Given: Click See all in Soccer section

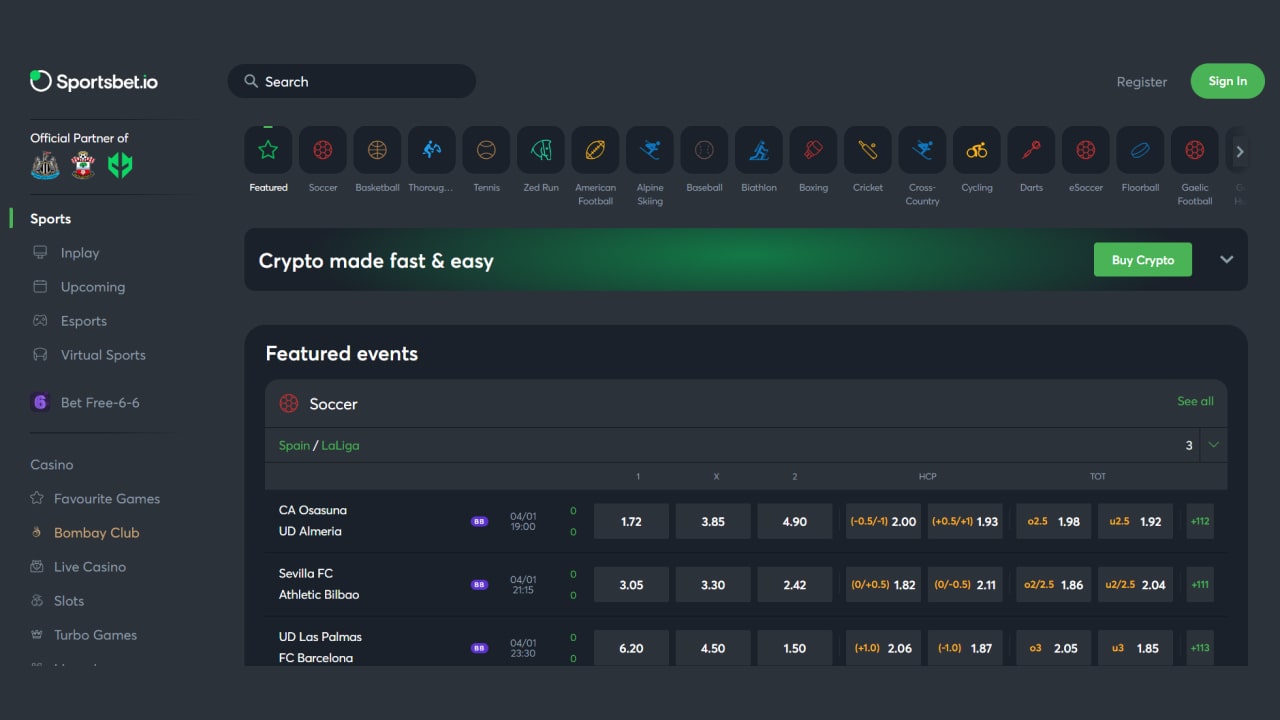Looking at the screenshot, I should click(x=1195, y=401).
